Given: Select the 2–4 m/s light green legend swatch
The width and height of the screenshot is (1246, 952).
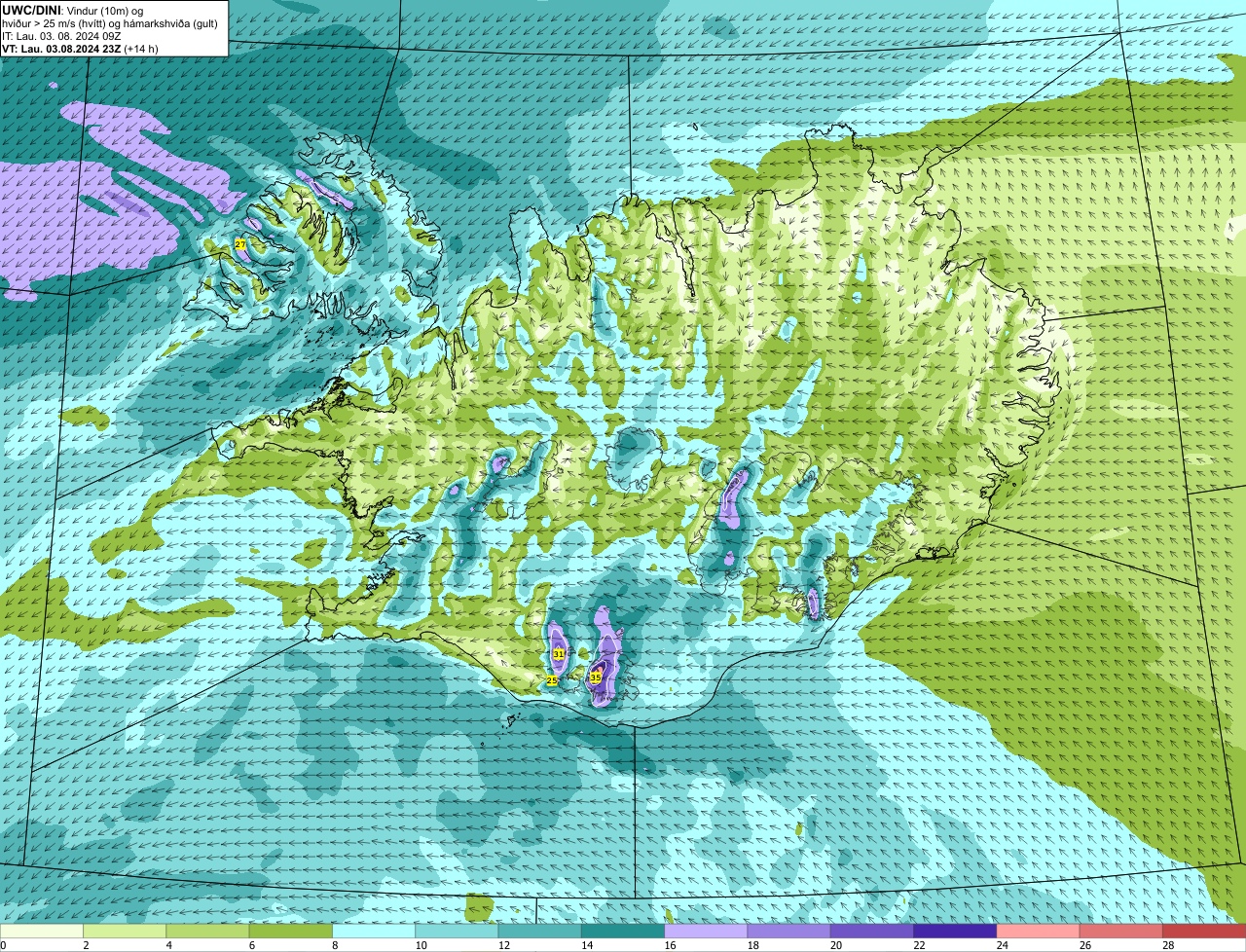Looking at the screenshot, I should [125, 932].
